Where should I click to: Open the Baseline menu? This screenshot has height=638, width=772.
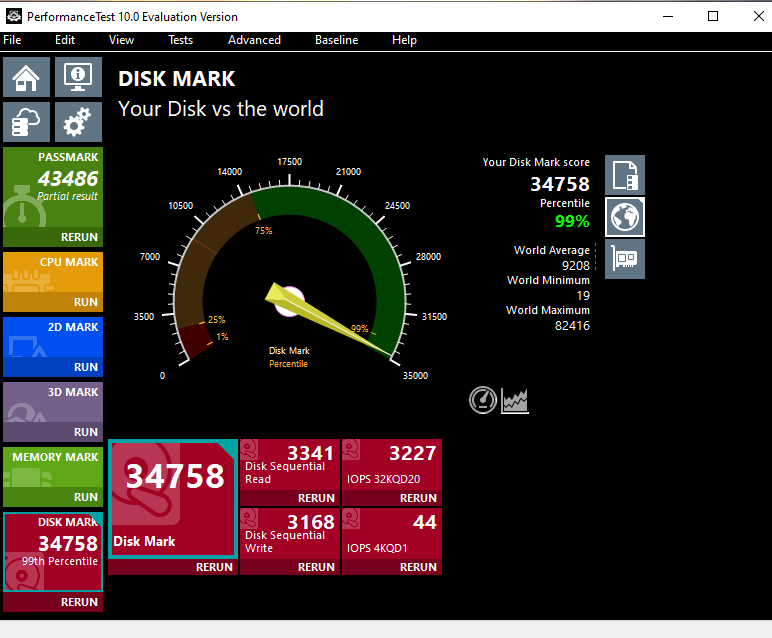[336, 40]
